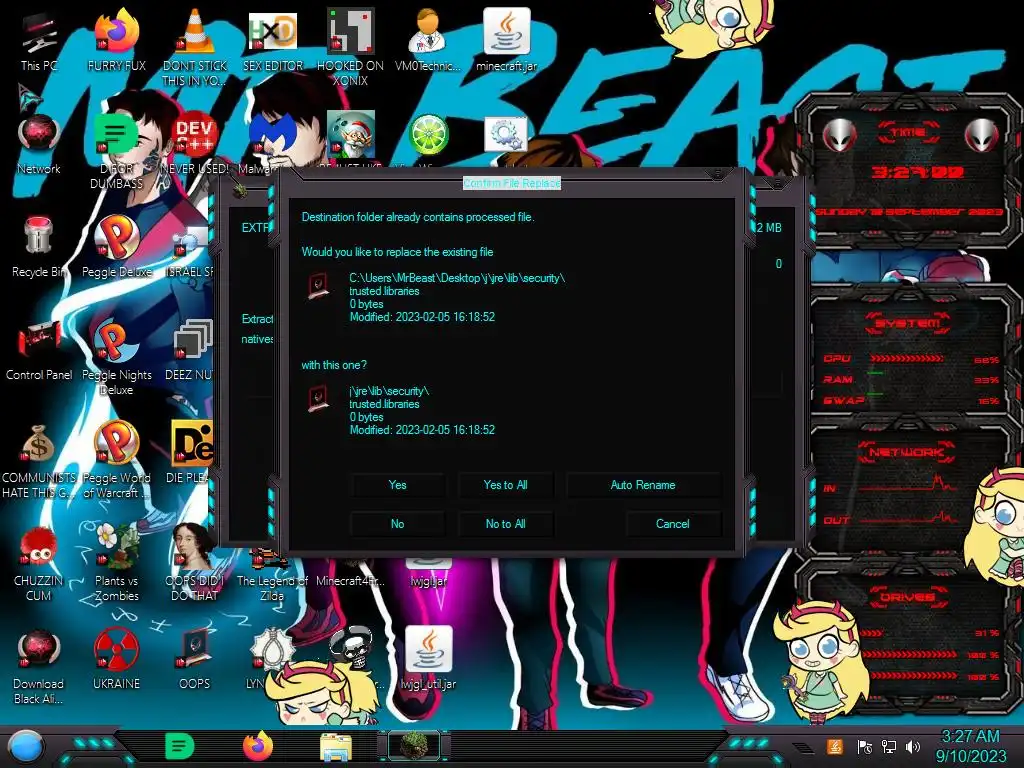Cancel the Confirm File Replace dialog
This screenshot has height=768, width=1024.
tap(673, 524)
